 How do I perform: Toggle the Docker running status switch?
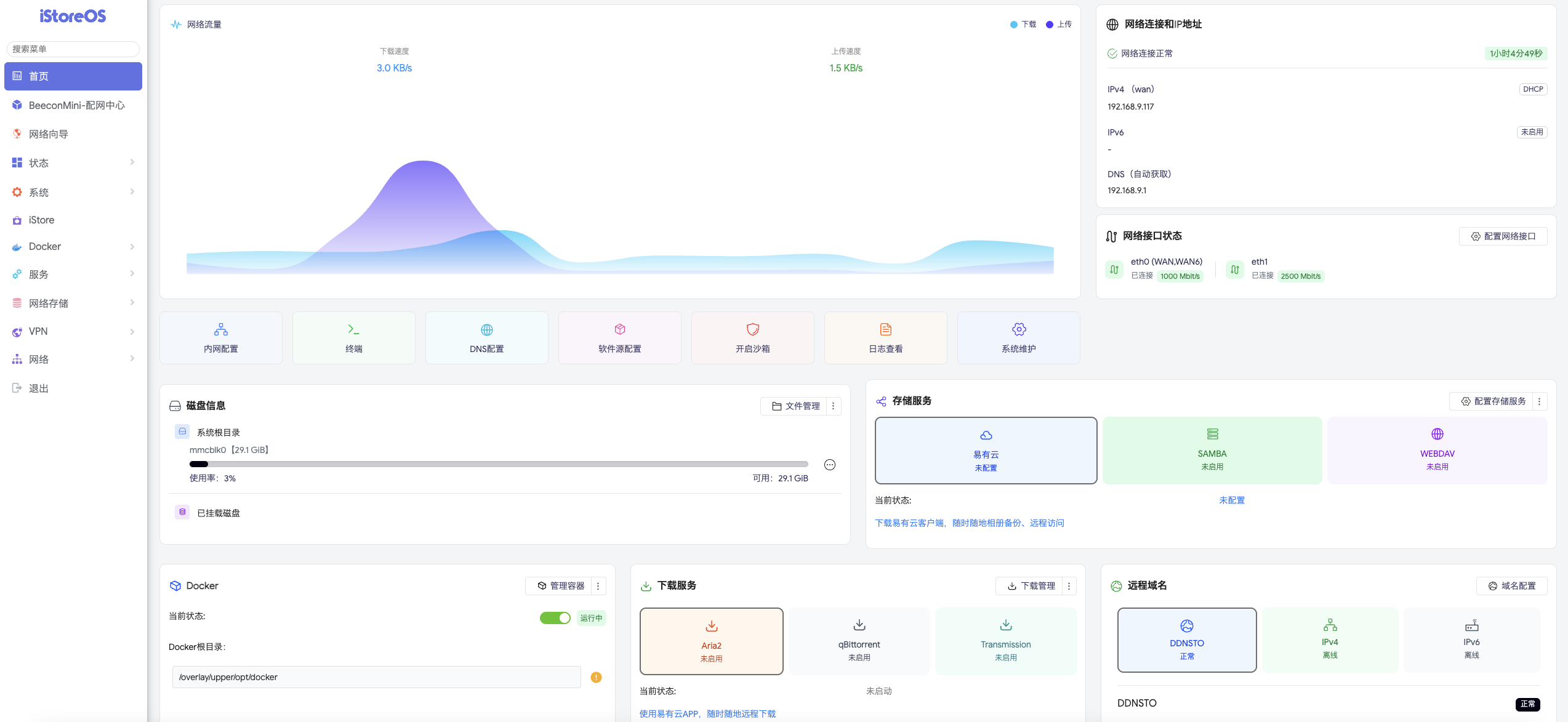click(x=555, y=617)
